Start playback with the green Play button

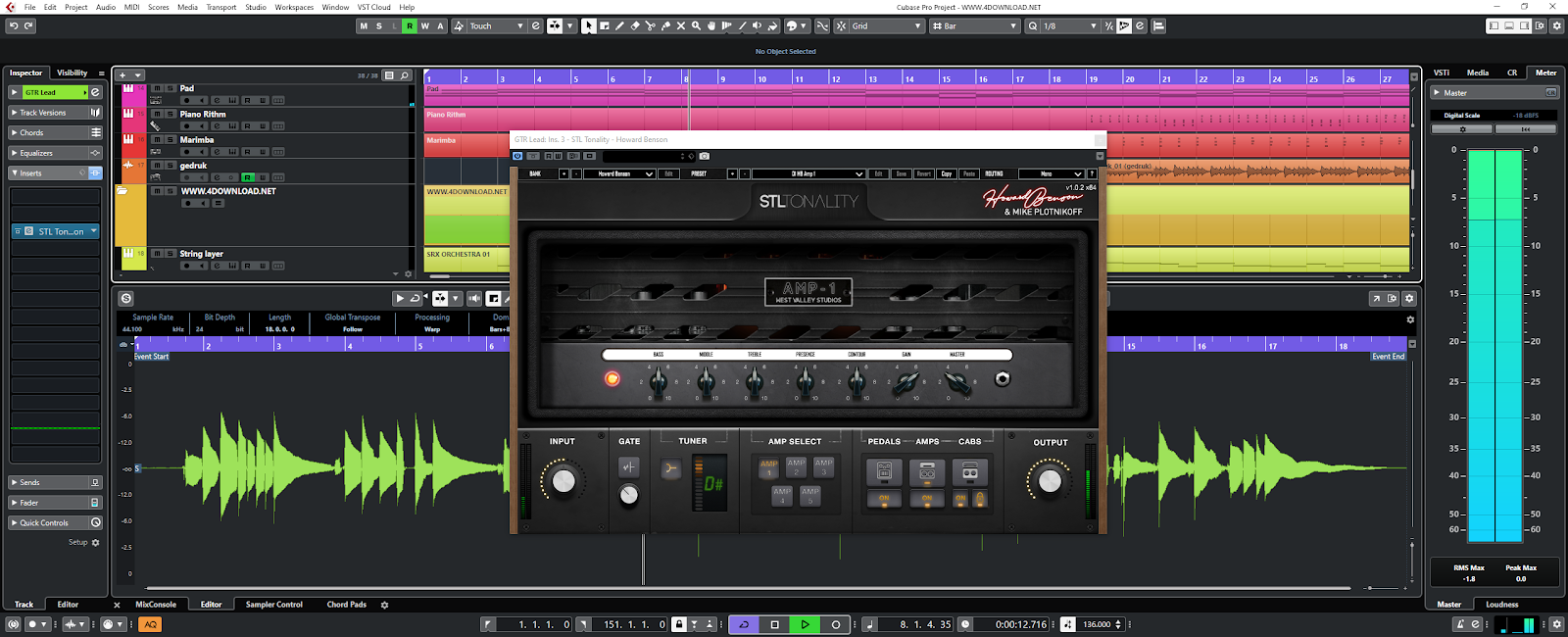[x=805, y=624]
